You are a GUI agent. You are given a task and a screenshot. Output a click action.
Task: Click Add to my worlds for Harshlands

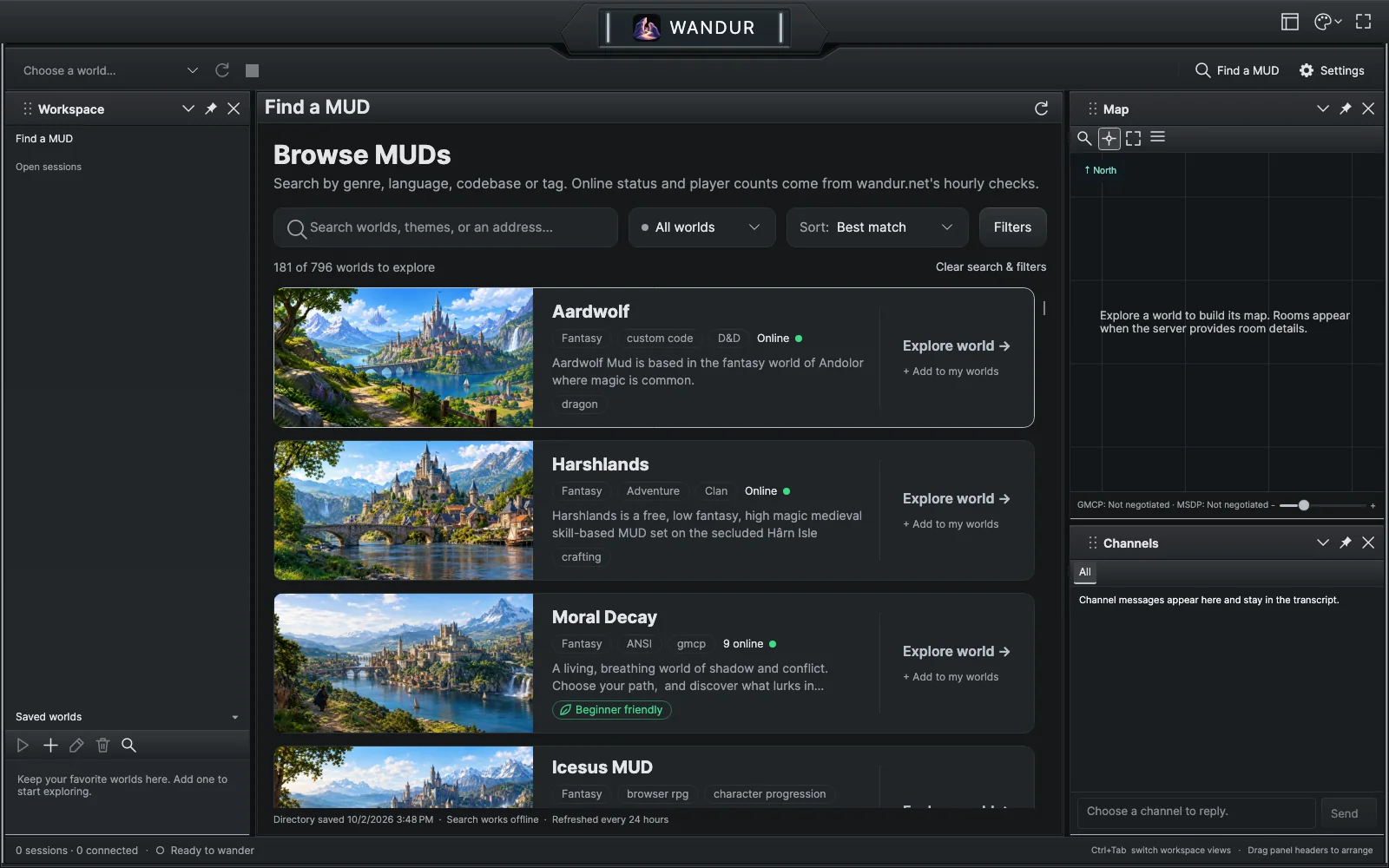(951, 524)
